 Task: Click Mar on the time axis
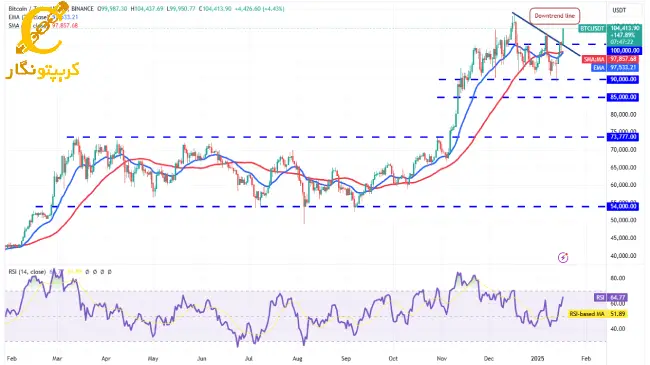pyautogui.click(x=57, y=358)
